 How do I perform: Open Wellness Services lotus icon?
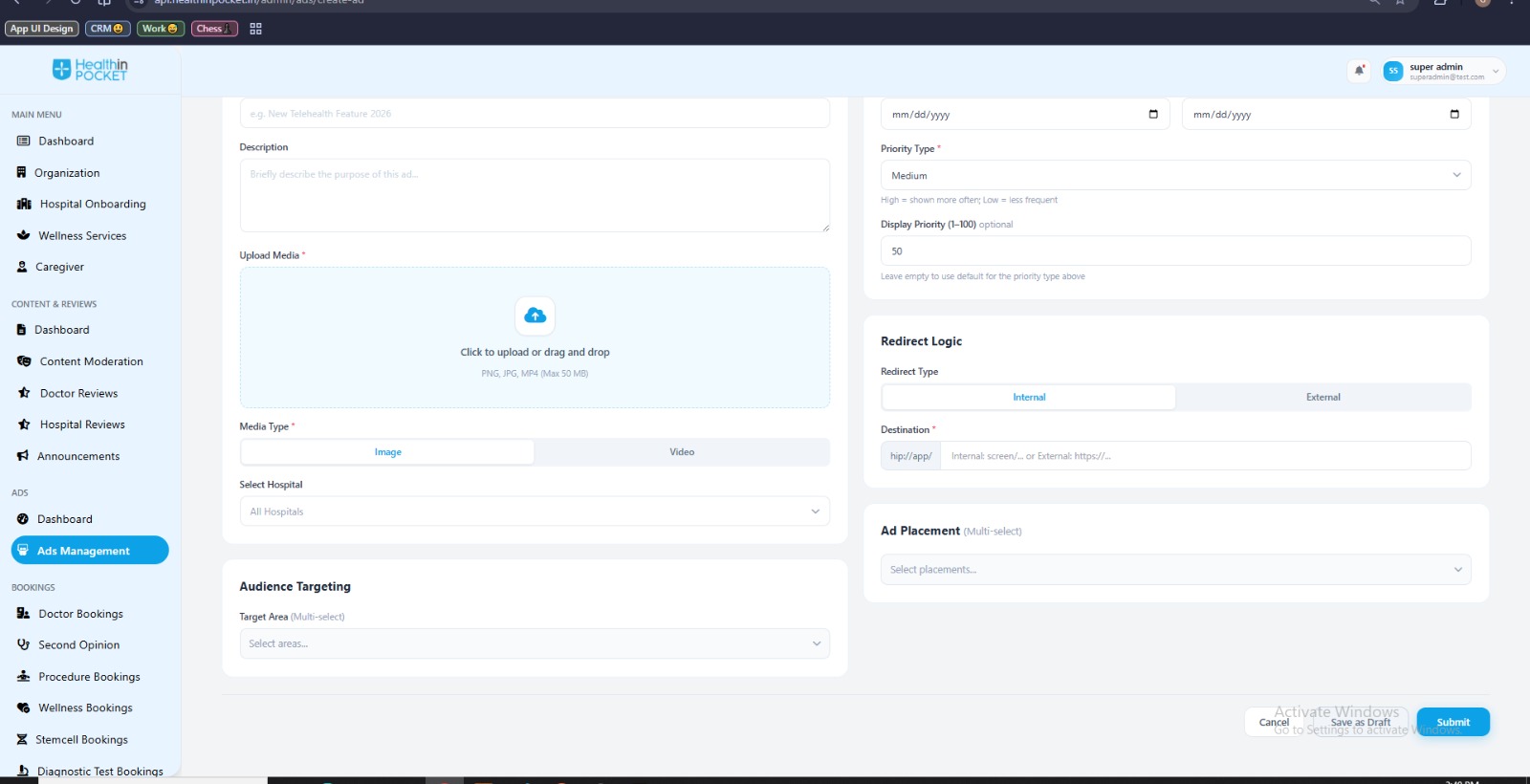click(x=23, y=235)
